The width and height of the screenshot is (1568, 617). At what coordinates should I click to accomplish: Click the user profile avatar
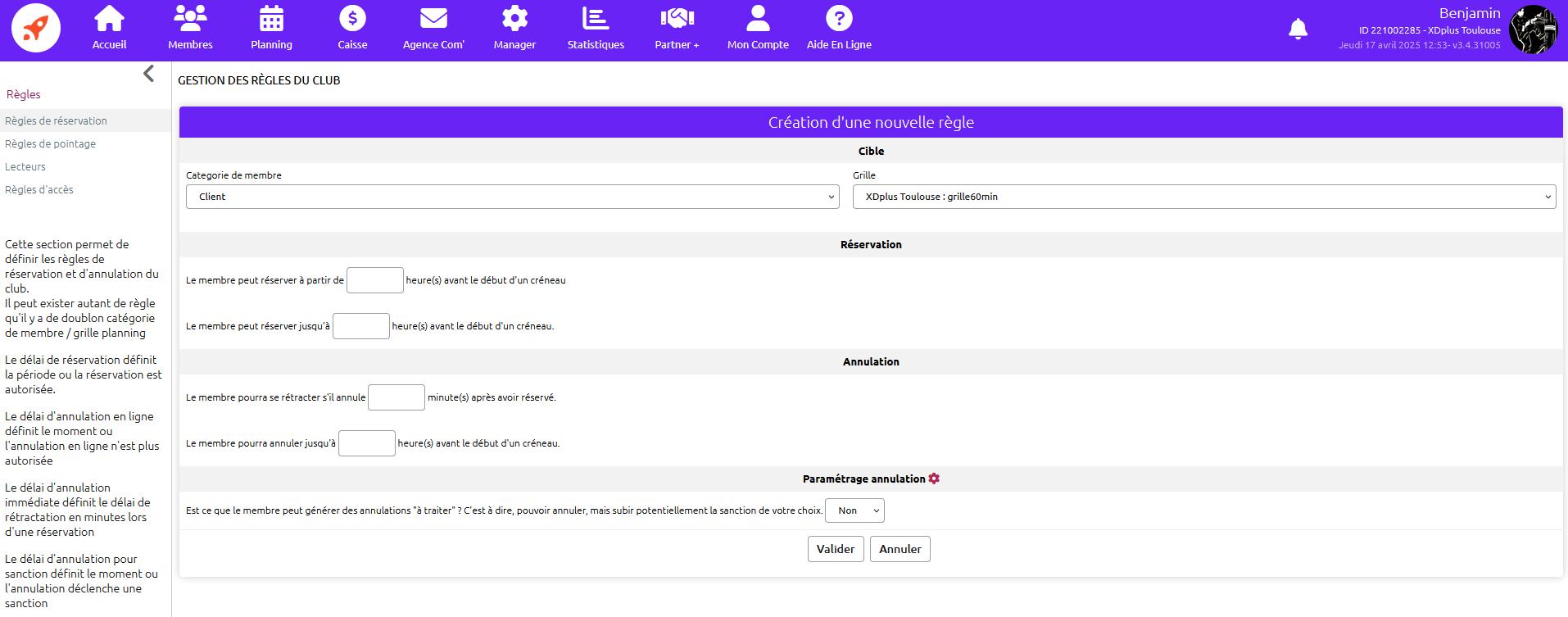tap(1533, 29)
